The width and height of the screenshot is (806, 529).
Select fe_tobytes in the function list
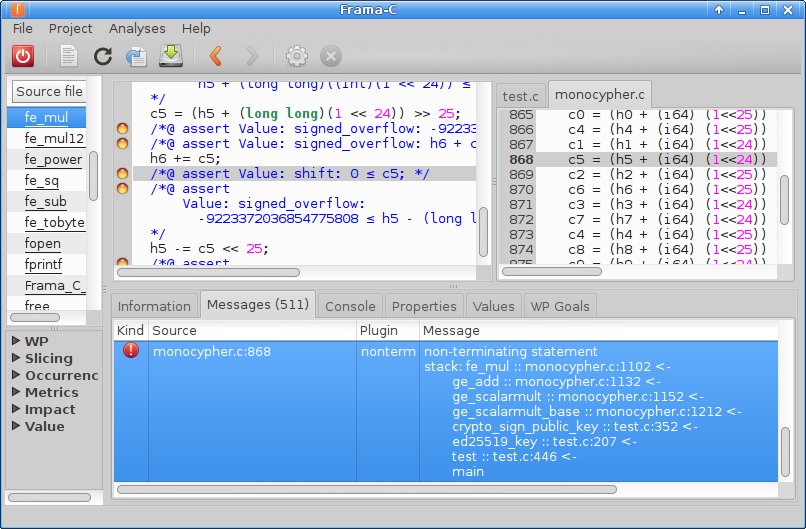[46, 223]
